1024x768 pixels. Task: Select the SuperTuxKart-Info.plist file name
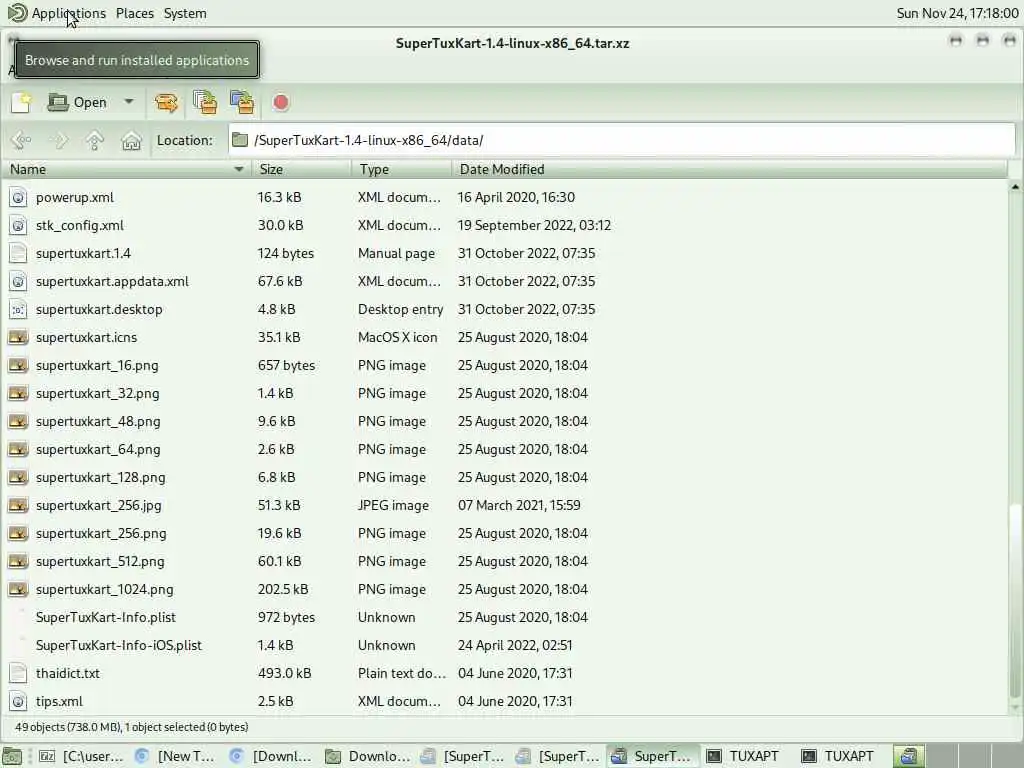point(106,618)
